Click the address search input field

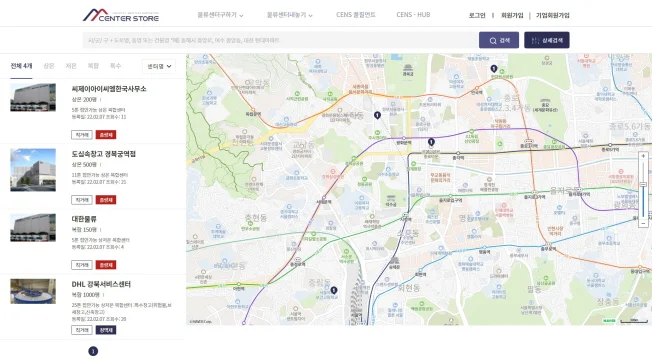tap(280, 40)
